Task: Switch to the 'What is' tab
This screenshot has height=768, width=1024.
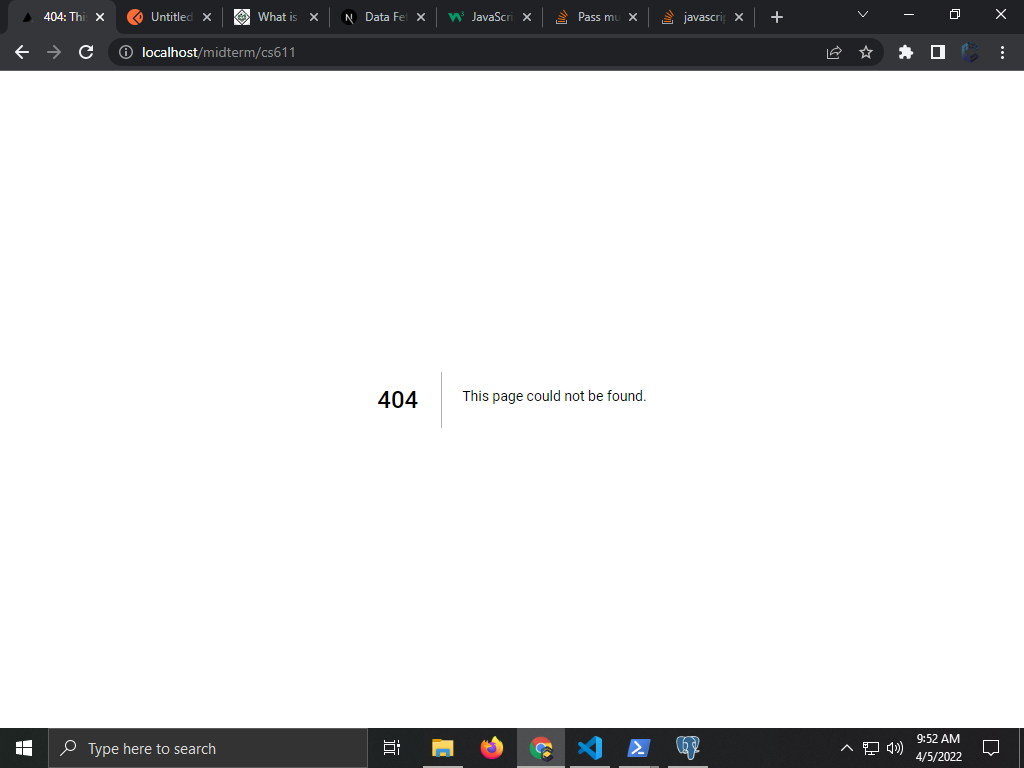Action: pos(277,18)
